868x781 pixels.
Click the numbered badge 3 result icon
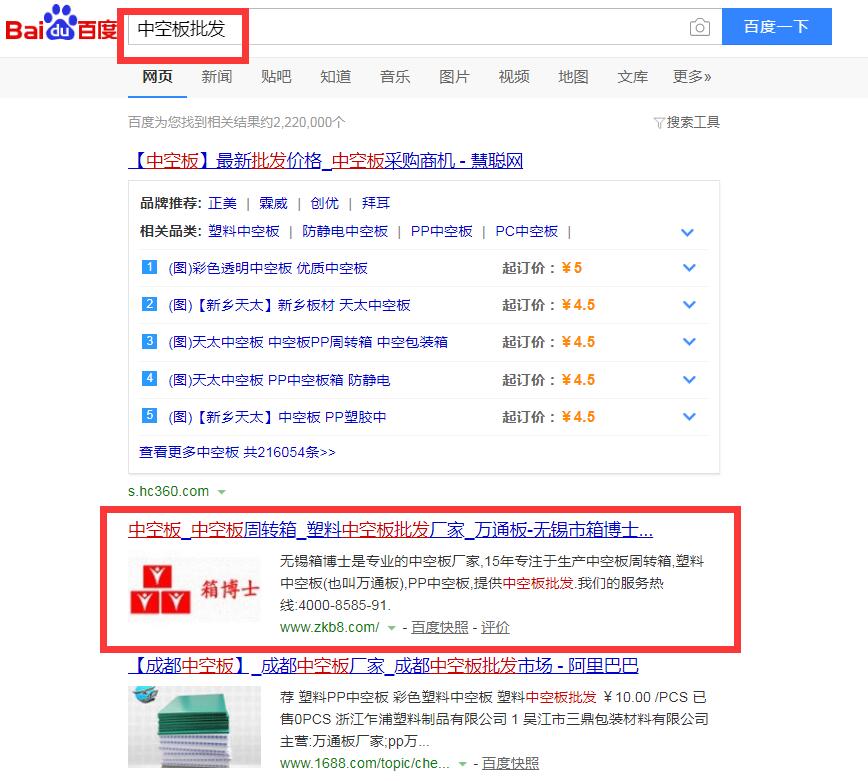149,341
